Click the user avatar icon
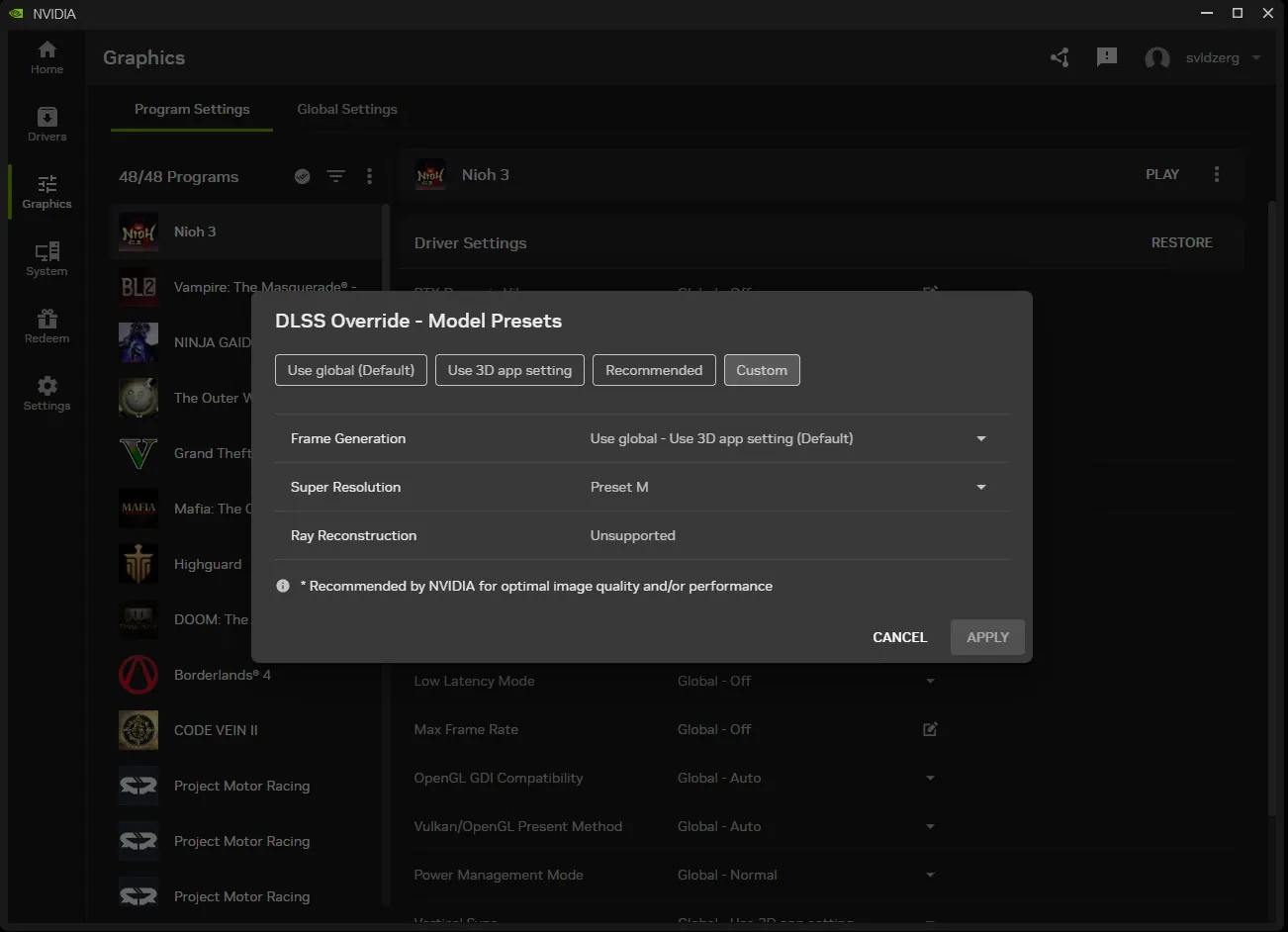 click(1156, 58)
